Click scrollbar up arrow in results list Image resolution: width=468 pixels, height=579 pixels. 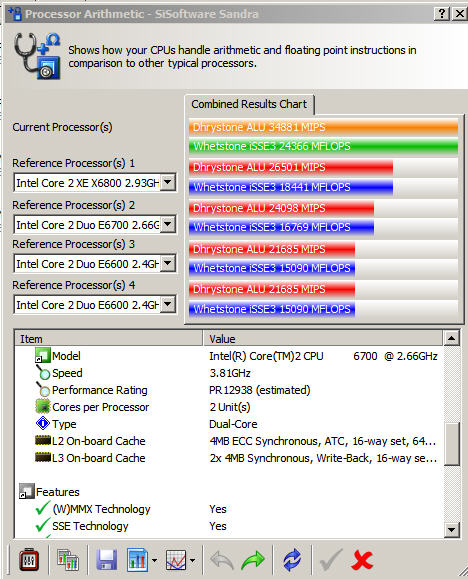point(452,338)
